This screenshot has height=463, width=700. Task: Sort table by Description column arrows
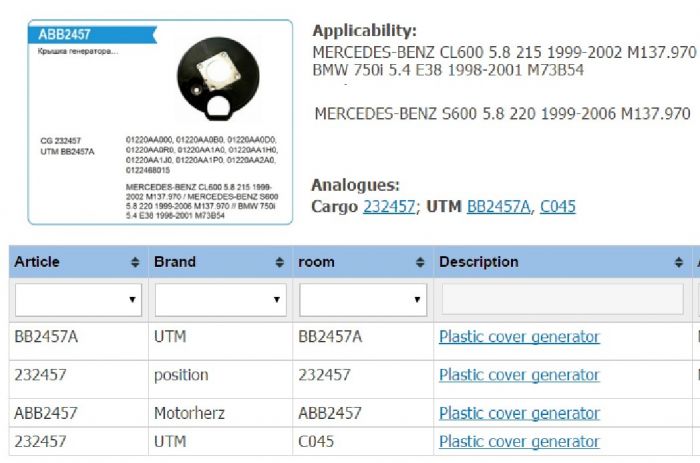679,262
